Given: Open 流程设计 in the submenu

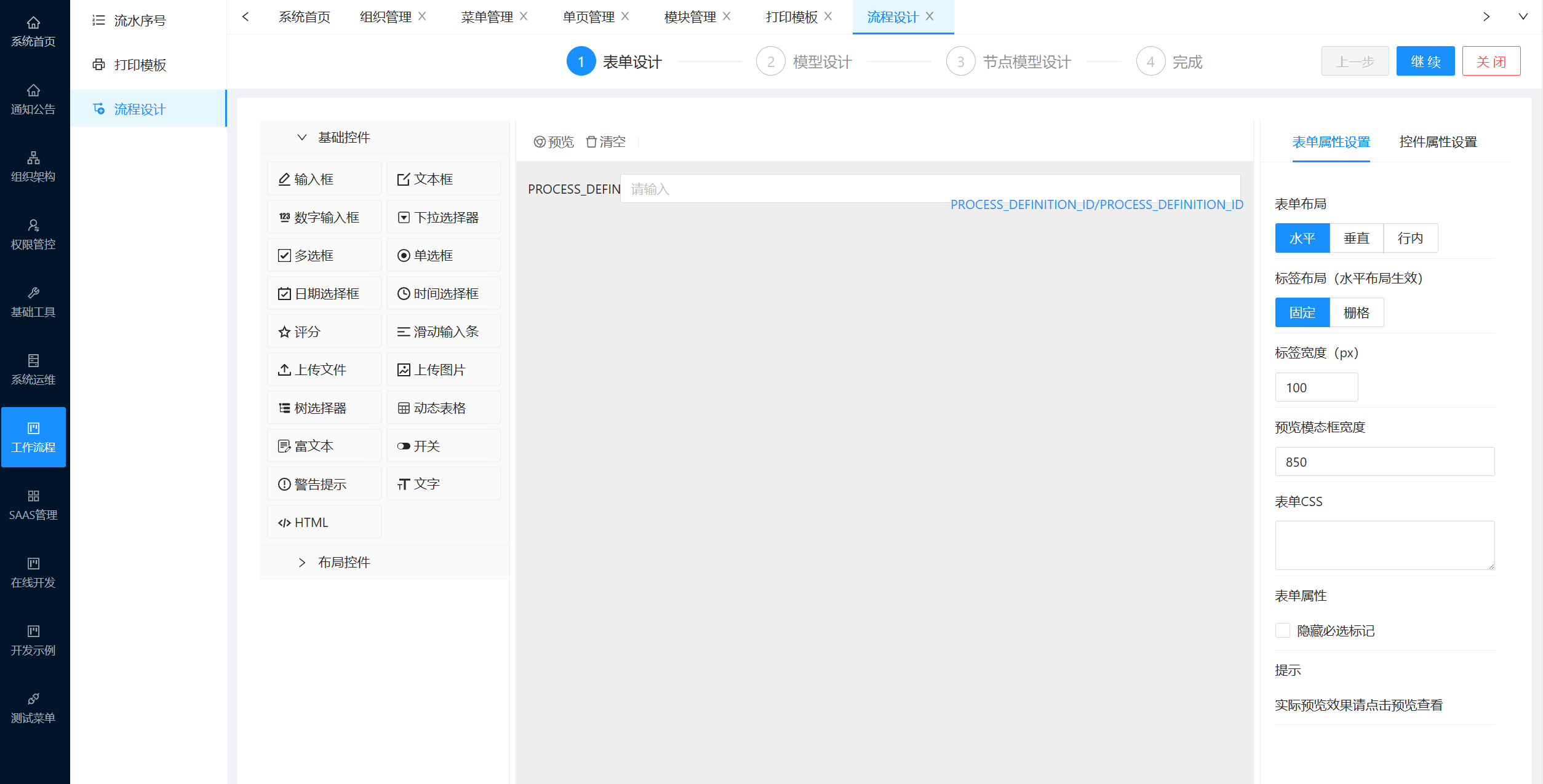Looking at the screenshot, I should pos(148,109).
